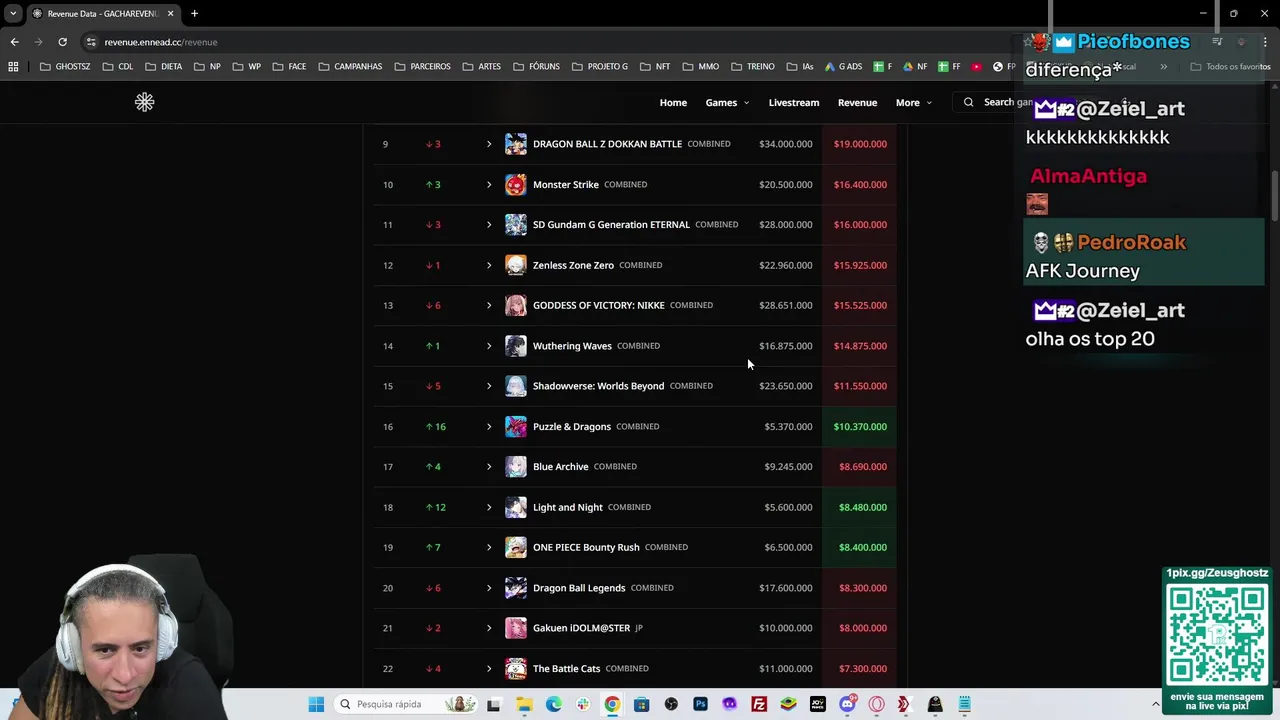Click the address bar URL field
The width and height of the screenshot is (1280, 720).
(x=550, y=42)
